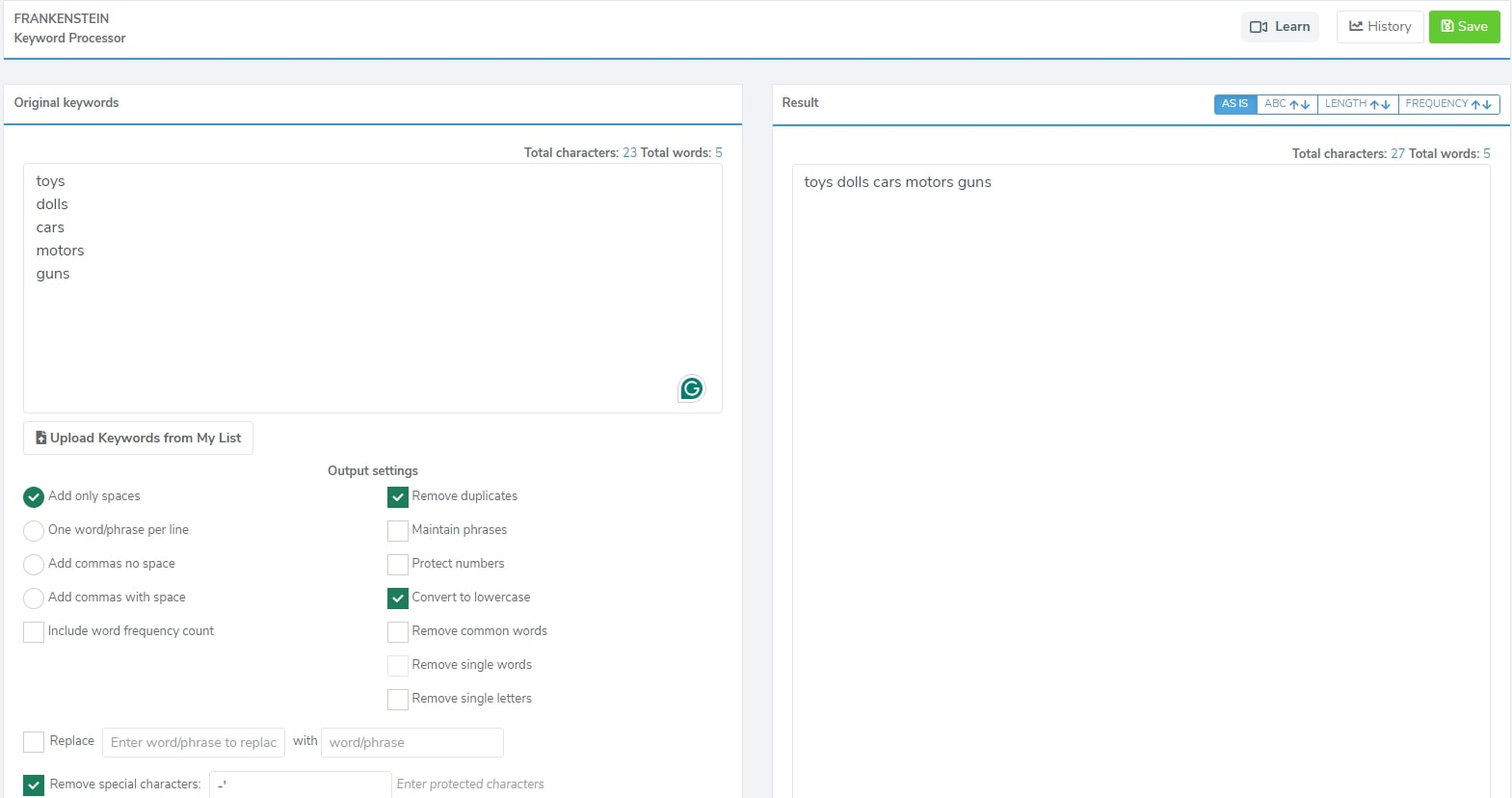Click the Original keywords panel heading
1512x798 pixels.
(x=66, y=102)
